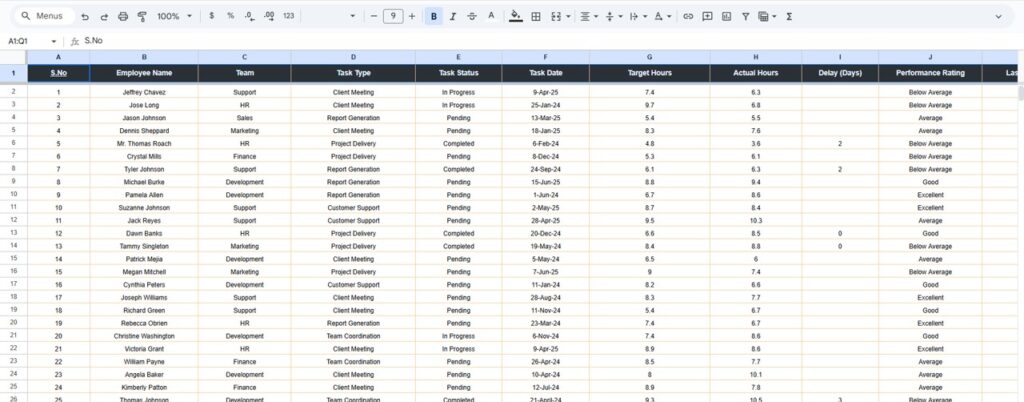Increase decimal places
This screenshot has height=402, width=1024.
tap(269, 16)
